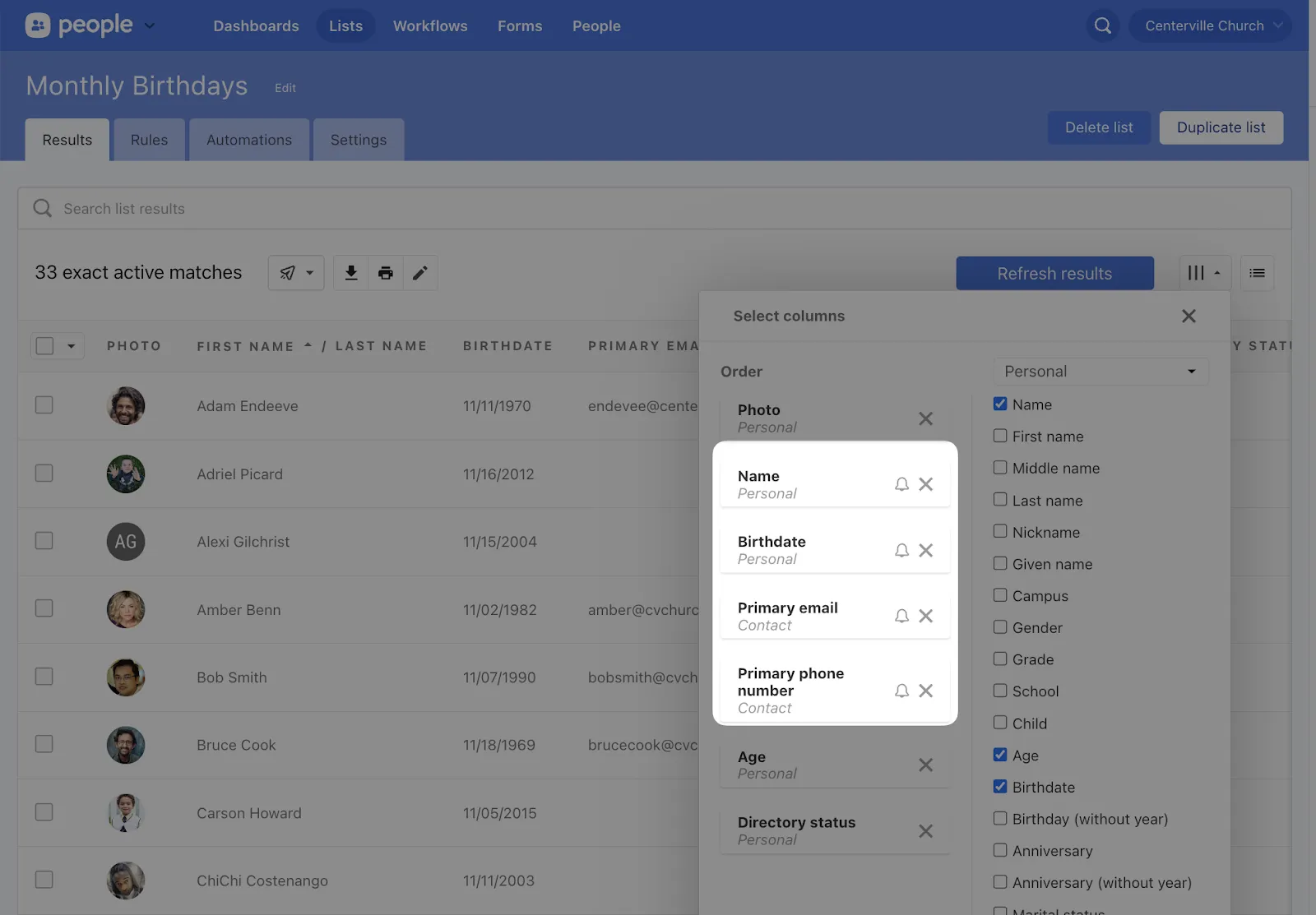
Task: Print the list using printer icon
Action: coord(386,273)
